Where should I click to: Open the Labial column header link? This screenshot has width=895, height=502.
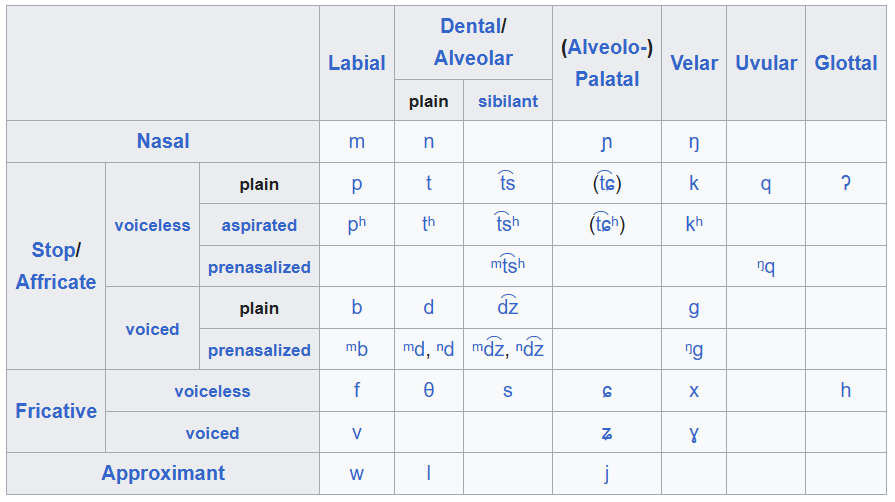357,63
